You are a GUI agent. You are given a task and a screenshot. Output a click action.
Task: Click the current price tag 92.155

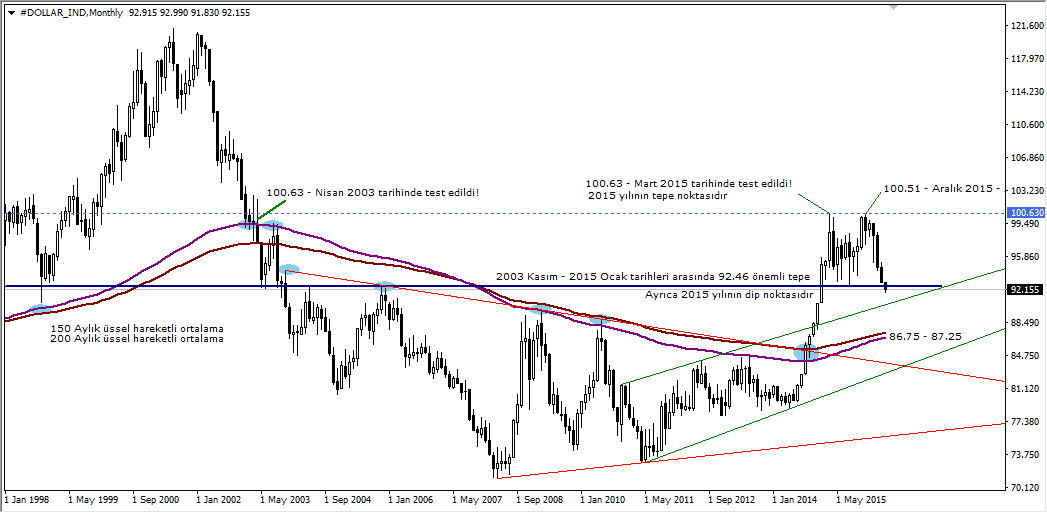tap(1027, 290)
